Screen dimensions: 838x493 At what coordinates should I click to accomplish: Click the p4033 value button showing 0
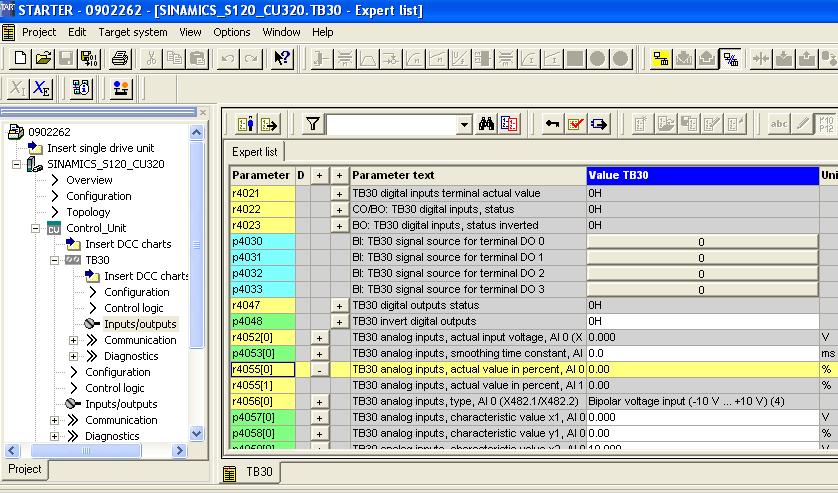tap(702, 290)
